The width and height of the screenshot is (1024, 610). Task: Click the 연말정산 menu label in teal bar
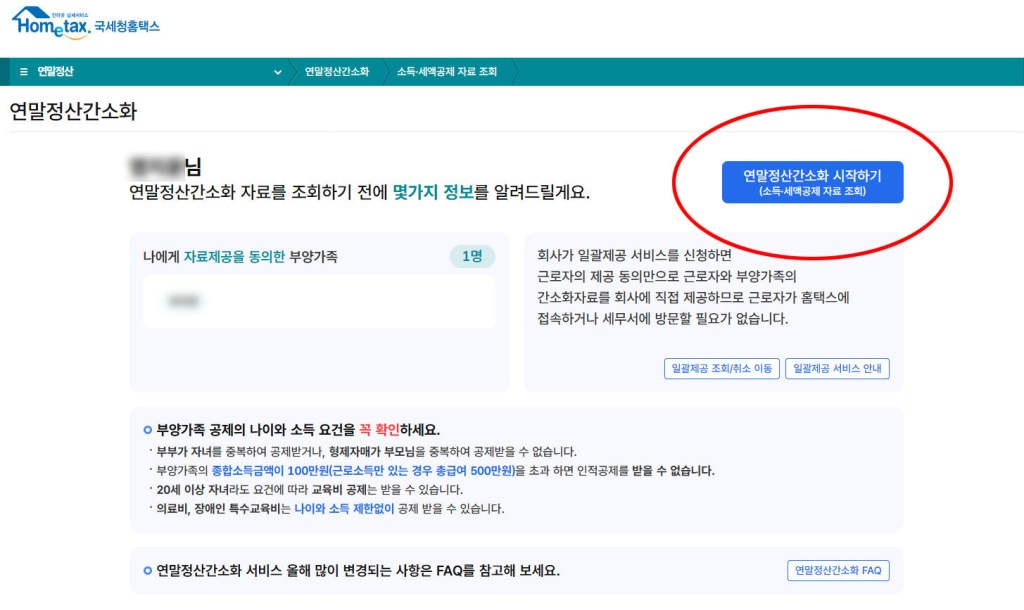point(56,72)
